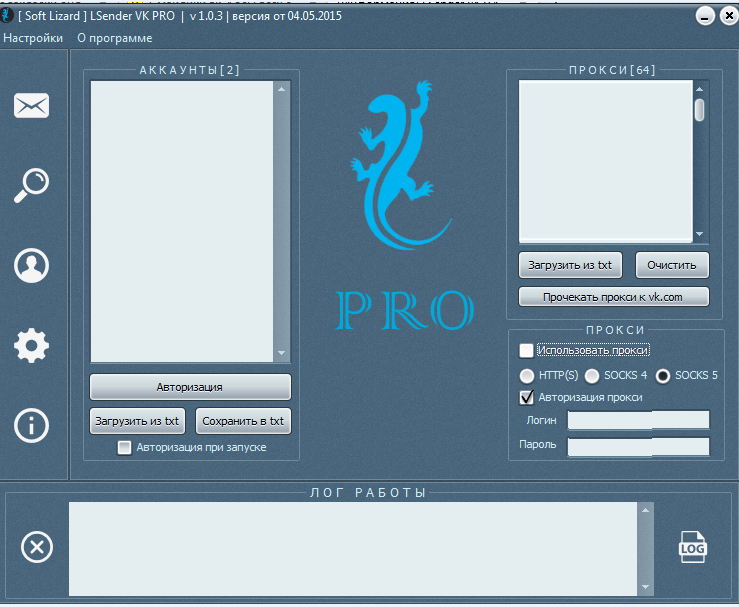Image resolution: width=739 pixels, height=607 pixels.
Task: Click the lizard app icon in title bar
Action: (7, 15)
